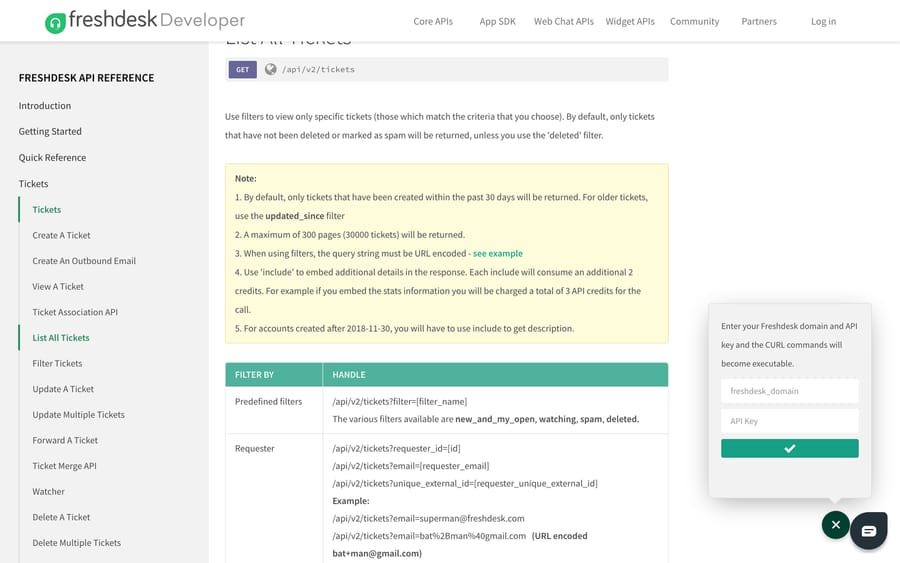Click the bold 'updated_since' filter text
The image size is (900, 563).
(x=294, y=216)
